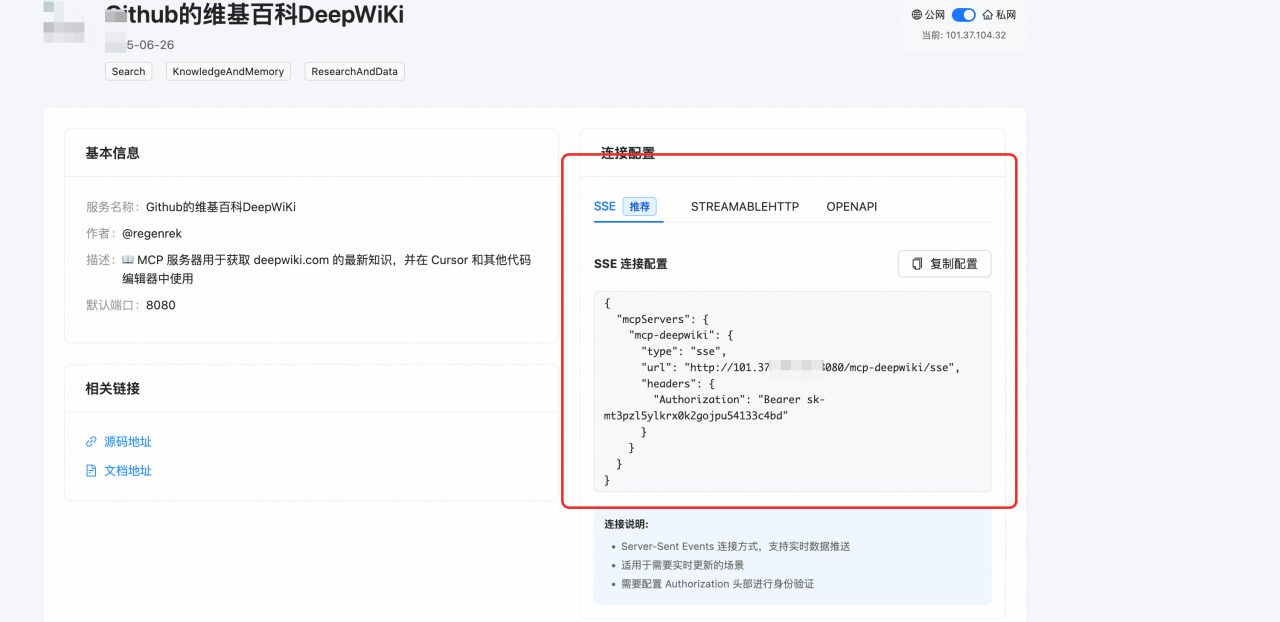
Task: Click the globe icon next to 公网
Action: pos(917,15)
